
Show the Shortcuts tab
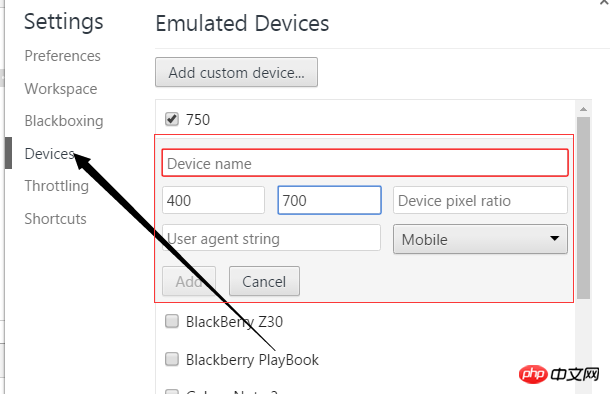56,219
